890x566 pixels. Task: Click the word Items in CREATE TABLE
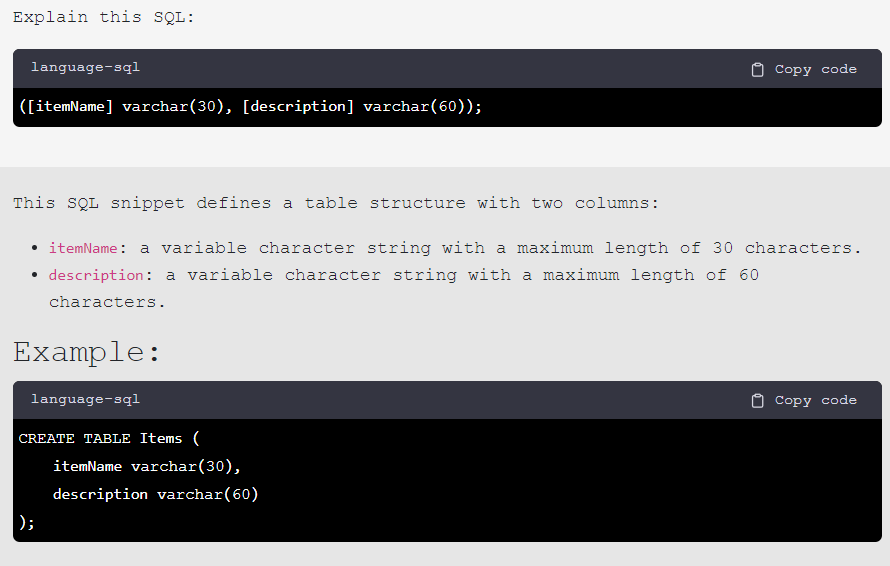coord(161,438)
